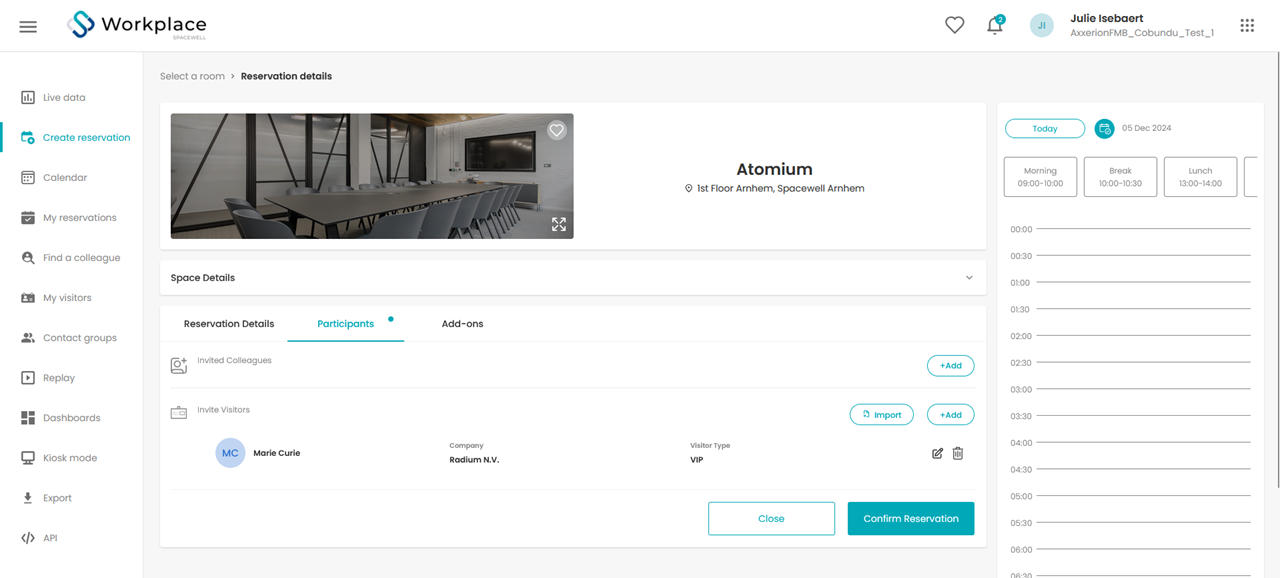Expand the Space Details section

tap(573, 278)
